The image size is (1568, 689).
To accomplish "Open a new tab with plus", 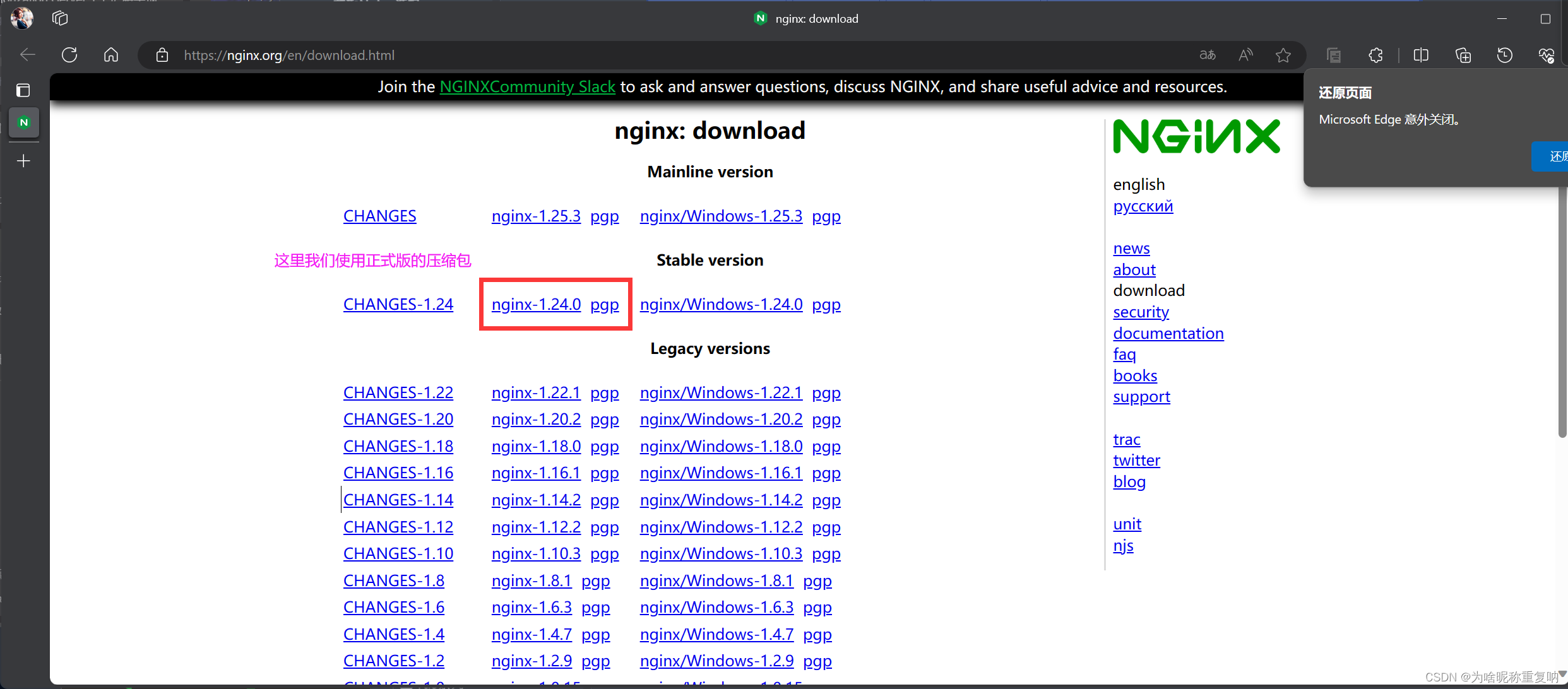I will click(23, 161).
